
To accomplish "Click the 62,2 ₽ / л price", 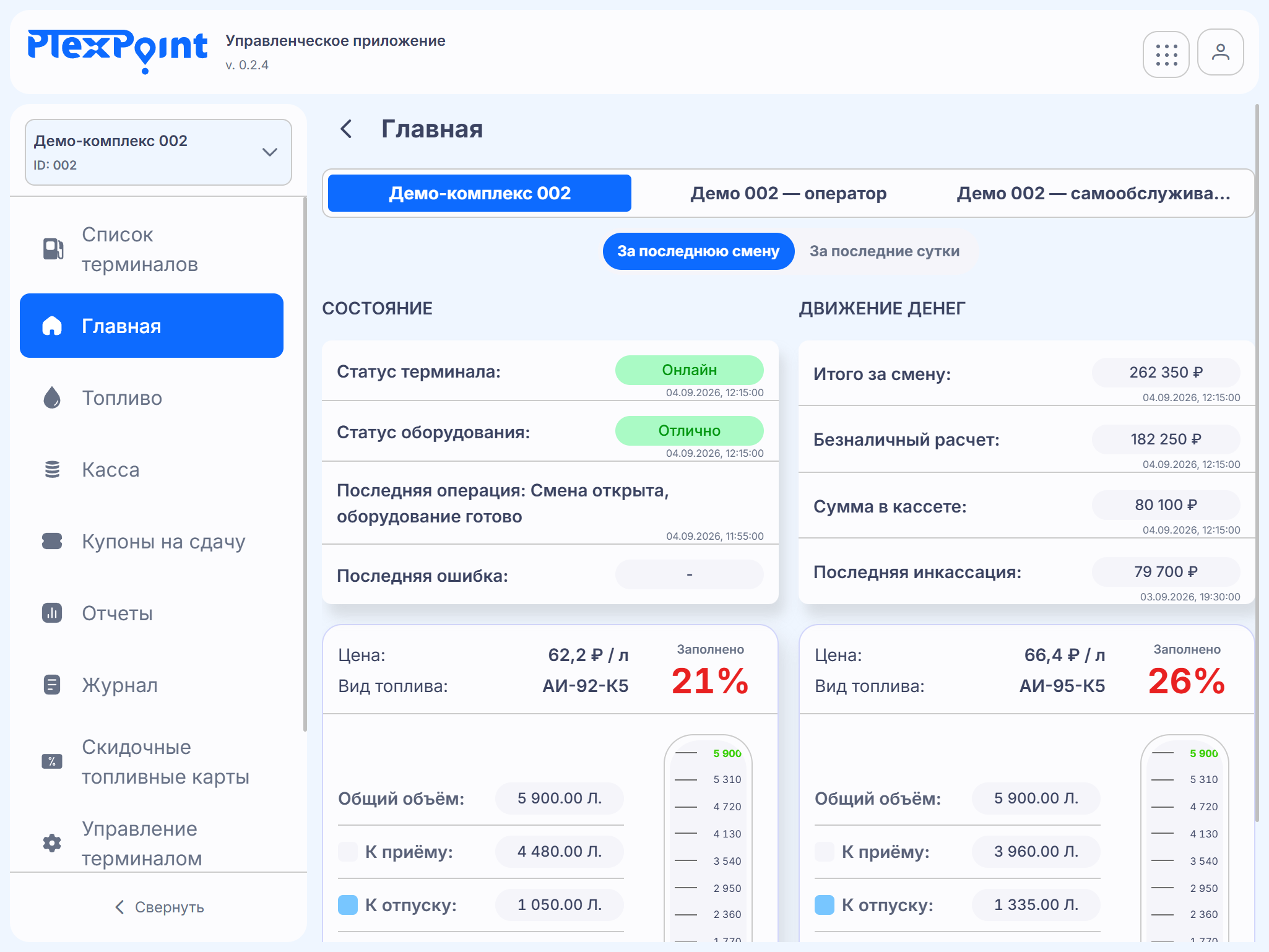I will coord(588,655).
